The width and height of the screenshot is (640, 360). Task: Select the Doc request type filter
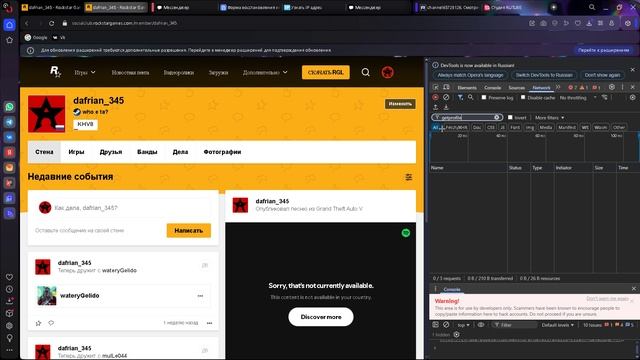coord(477,127)
